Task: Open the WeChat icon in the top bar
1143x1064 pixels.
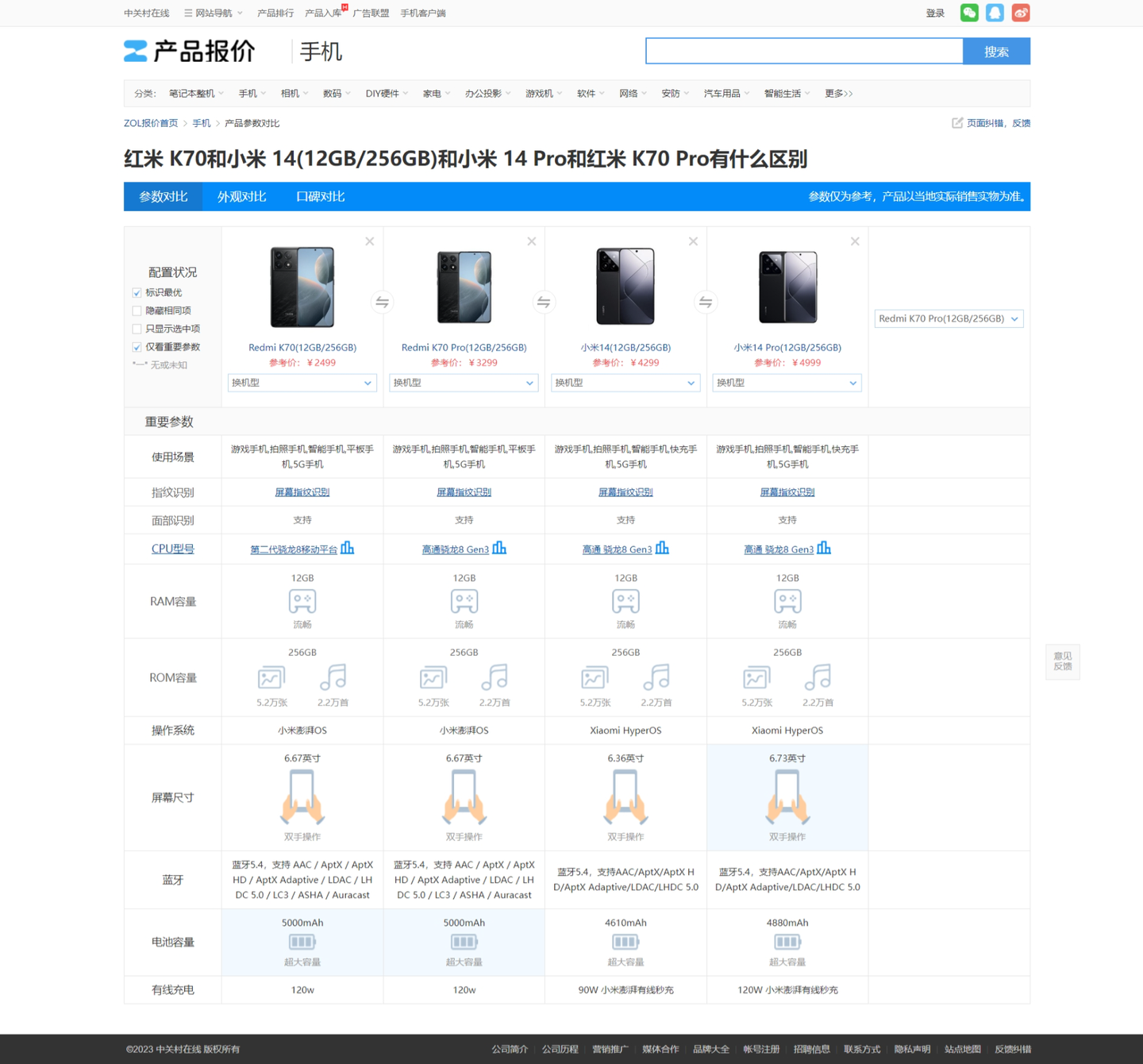Action: pos(968,13)
